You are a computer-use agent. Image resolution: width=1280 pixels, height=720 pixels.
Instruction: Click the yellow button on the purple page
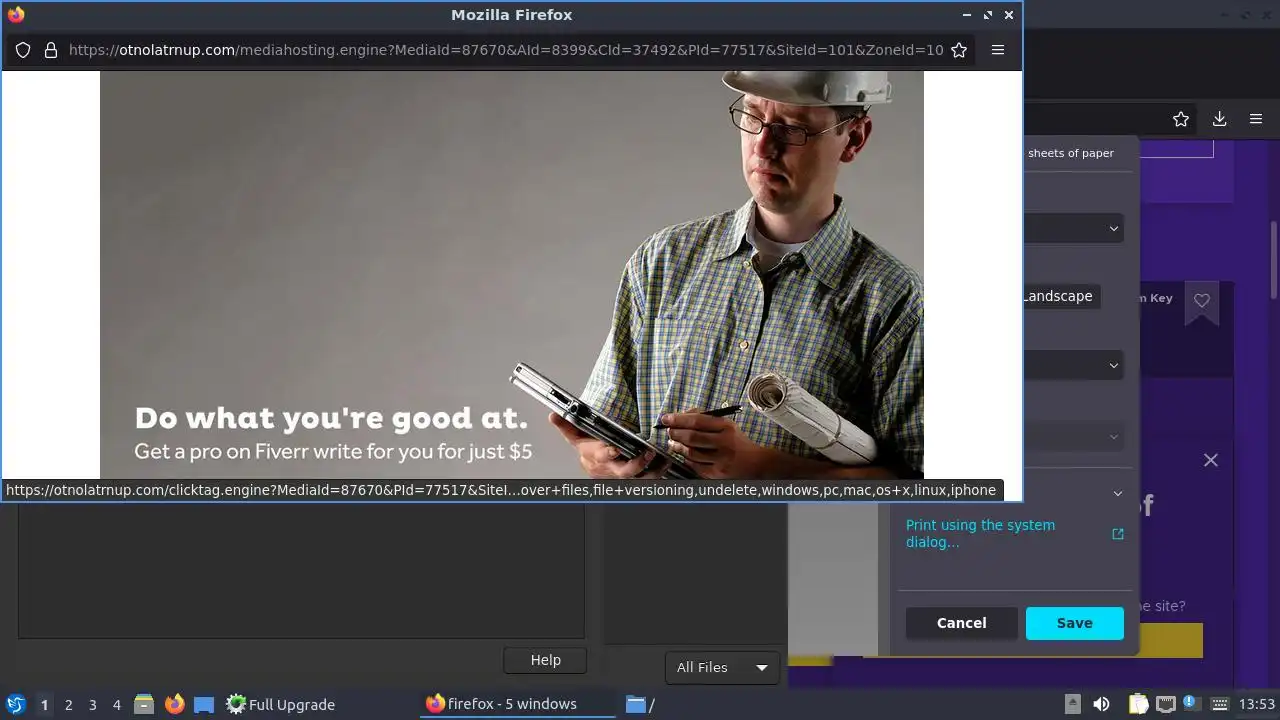click(x=1170, y=640)
